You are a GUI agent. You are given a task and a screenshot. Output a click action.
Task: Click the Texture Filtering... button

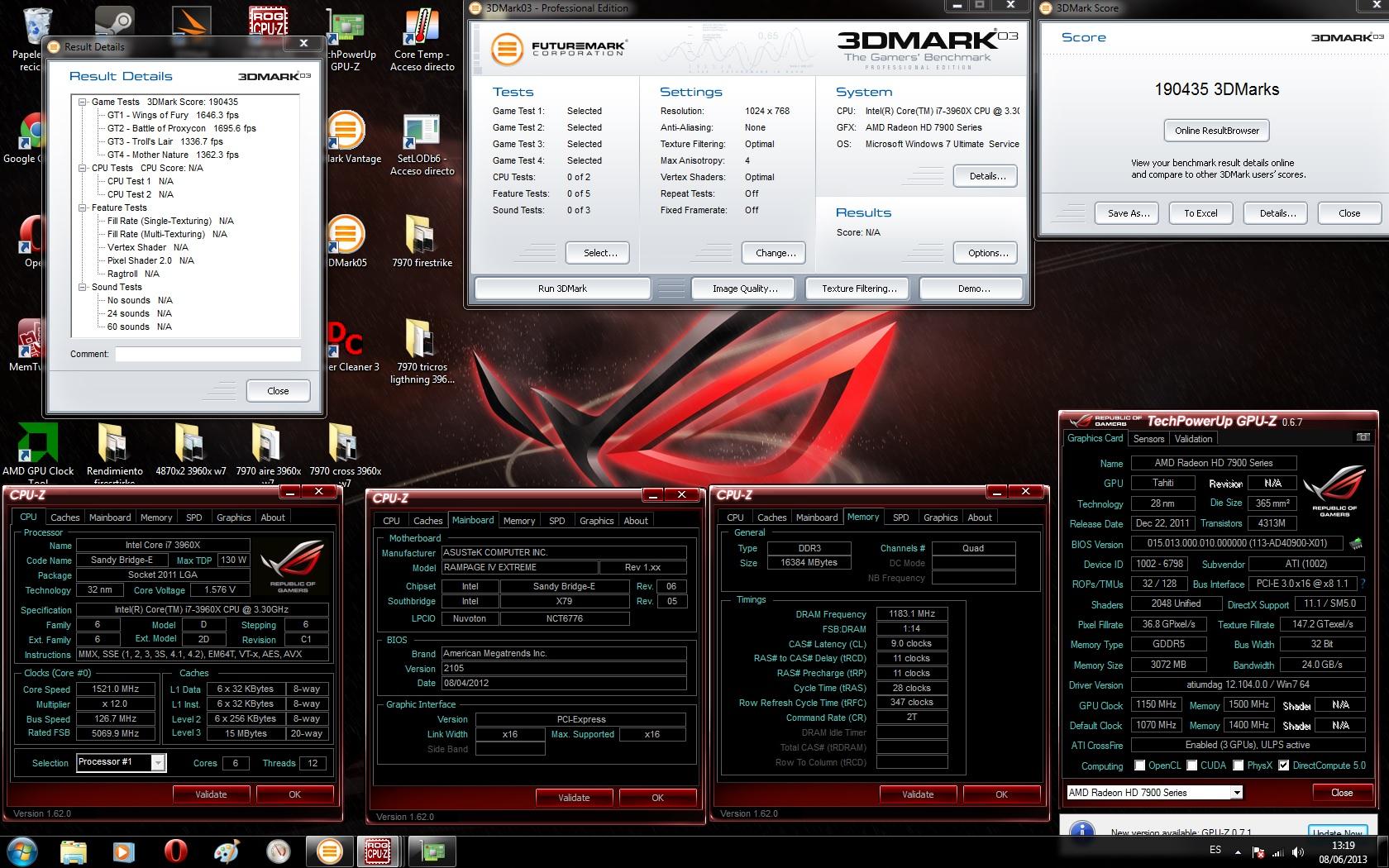[x=859, y=289]
